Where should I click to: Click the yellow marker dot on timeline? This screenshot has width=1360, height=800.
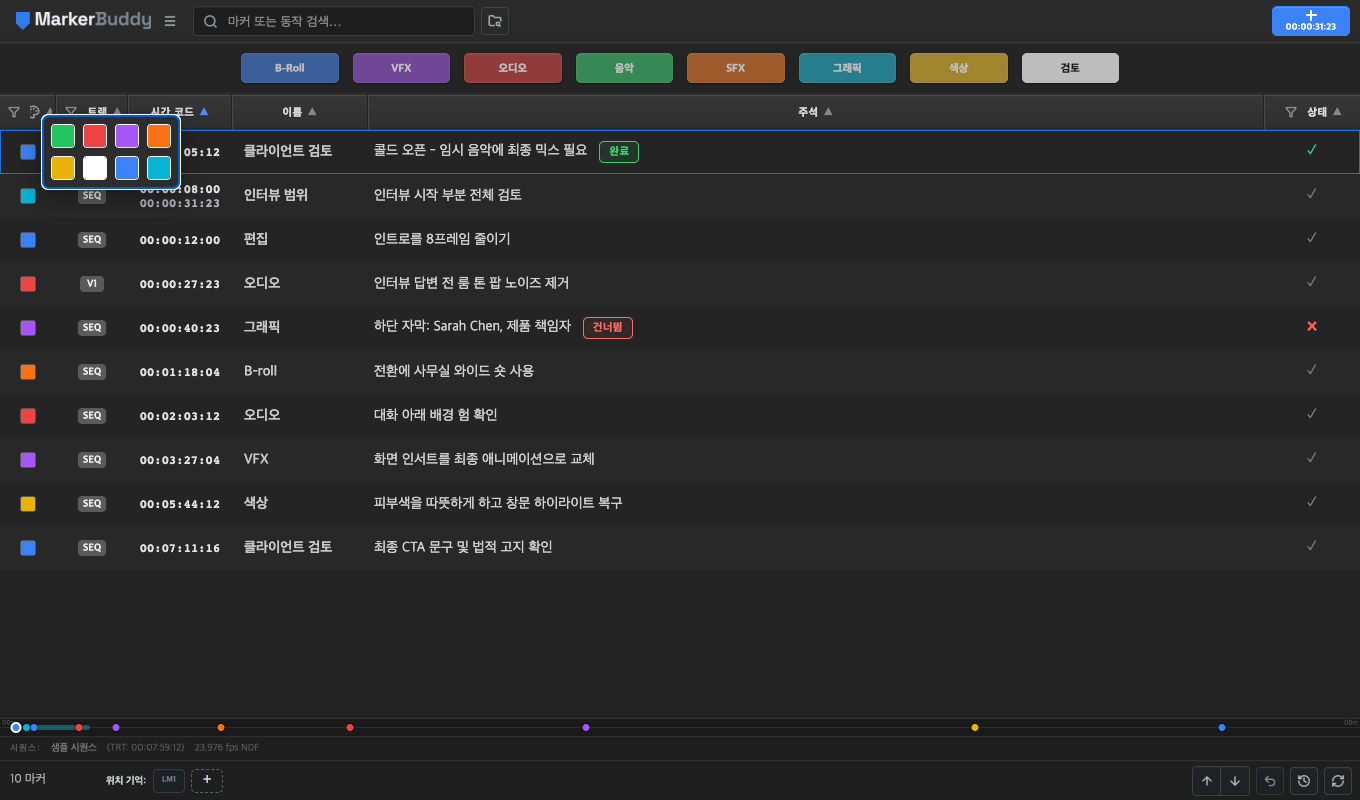pos(975,727)
